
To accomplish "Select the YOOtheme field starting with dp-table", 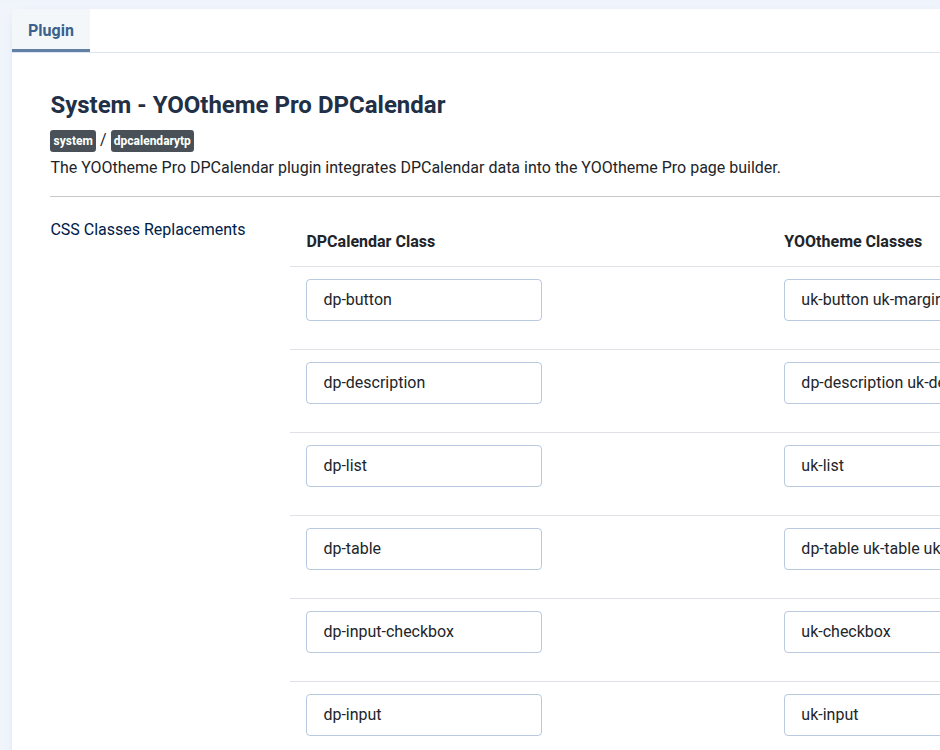I will (862, 549).
